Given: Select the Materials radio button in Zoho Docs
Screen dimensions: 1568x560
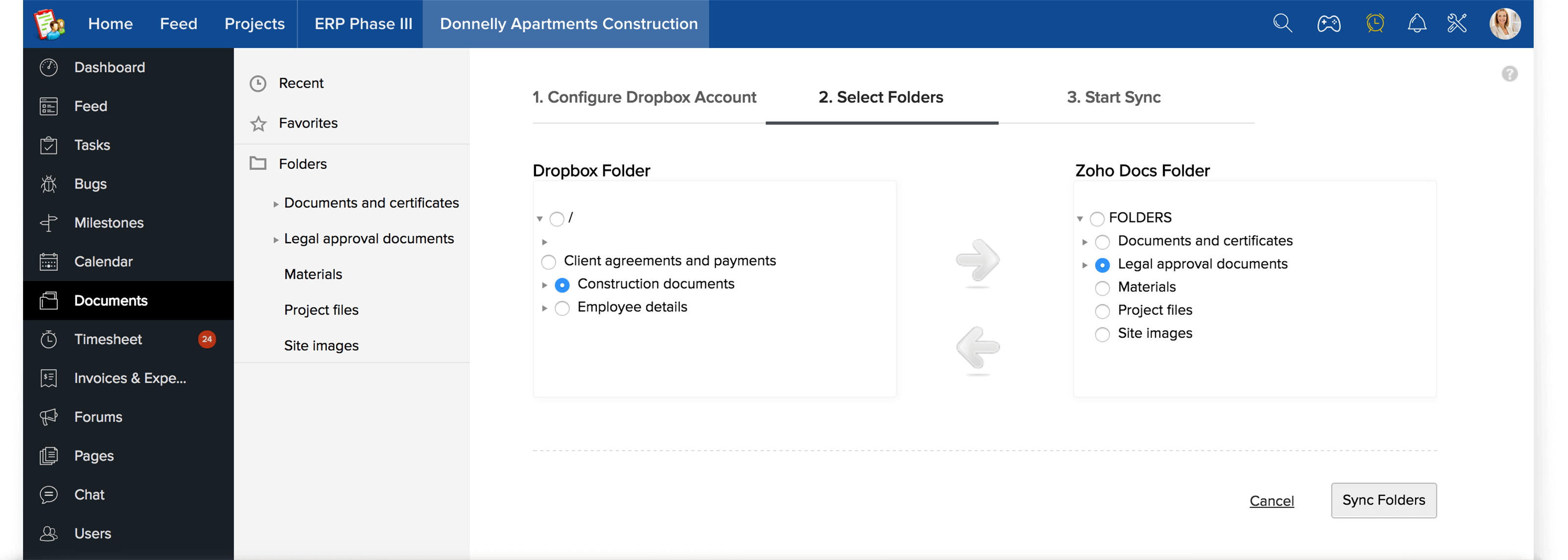Looking at the screenshot, I should click(x=1101, y=287).
